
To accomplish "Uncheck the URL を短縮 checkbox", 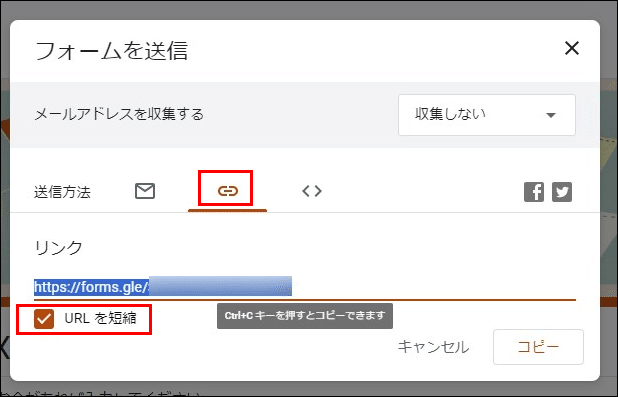I will pyautogui.click(x=44, y=319).
